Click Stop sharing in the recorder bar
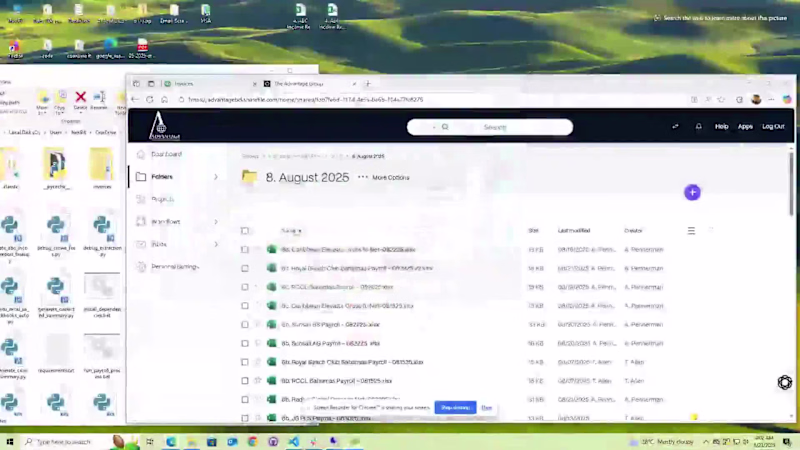This screenshot has height=450, width=800. coord(455,408)
